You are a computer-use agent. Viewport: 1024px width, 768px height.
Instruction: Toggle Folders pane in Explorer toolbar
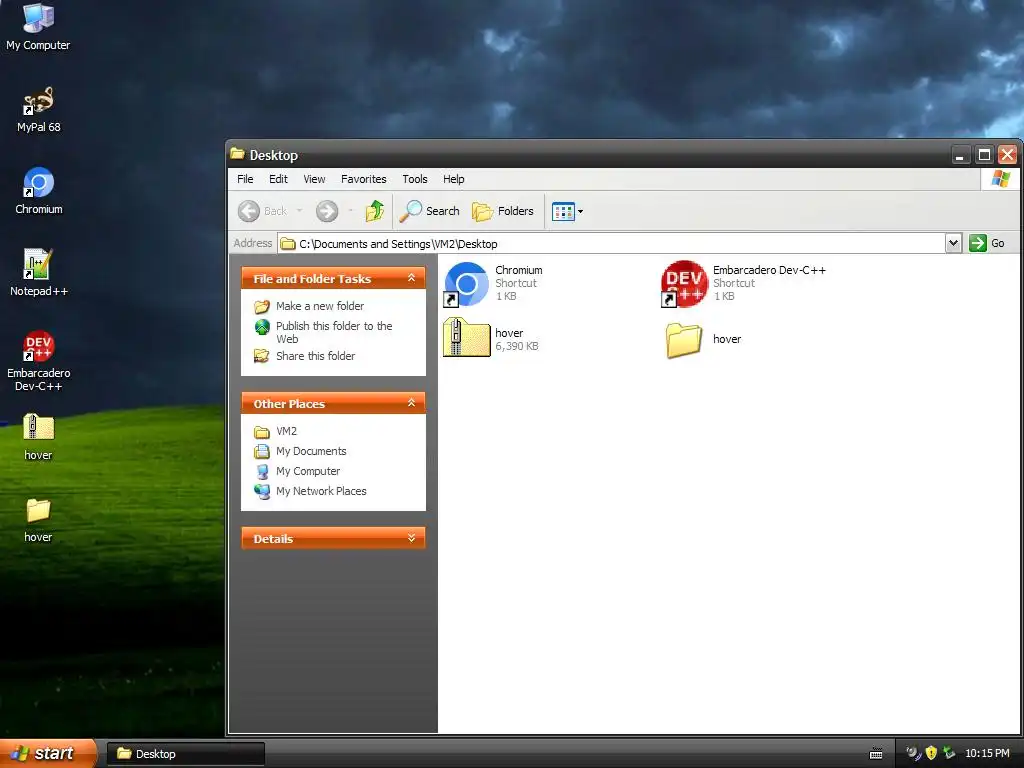click(504, 211)
